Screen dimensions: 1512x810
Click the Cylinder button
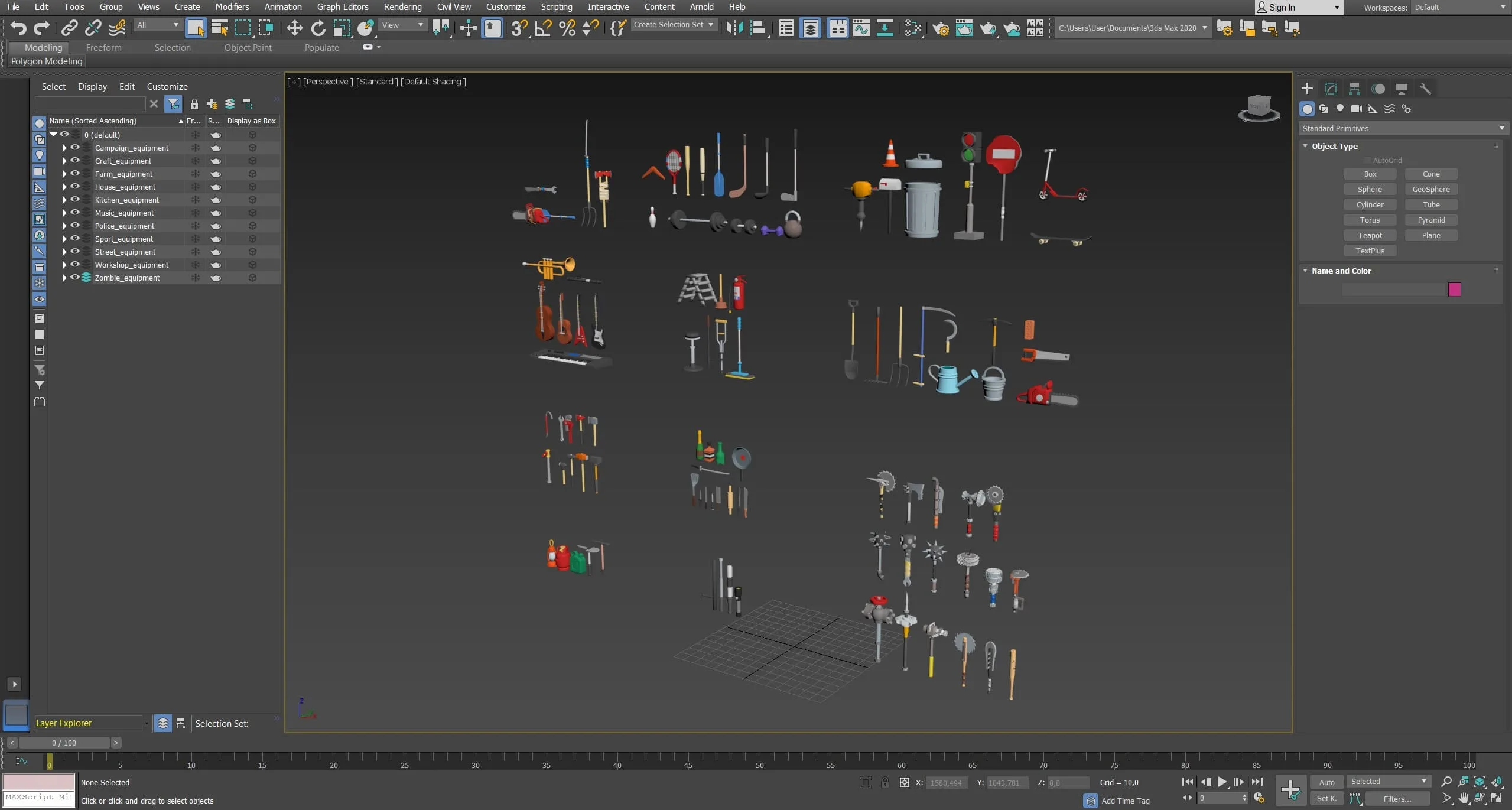pos(1370,204)
